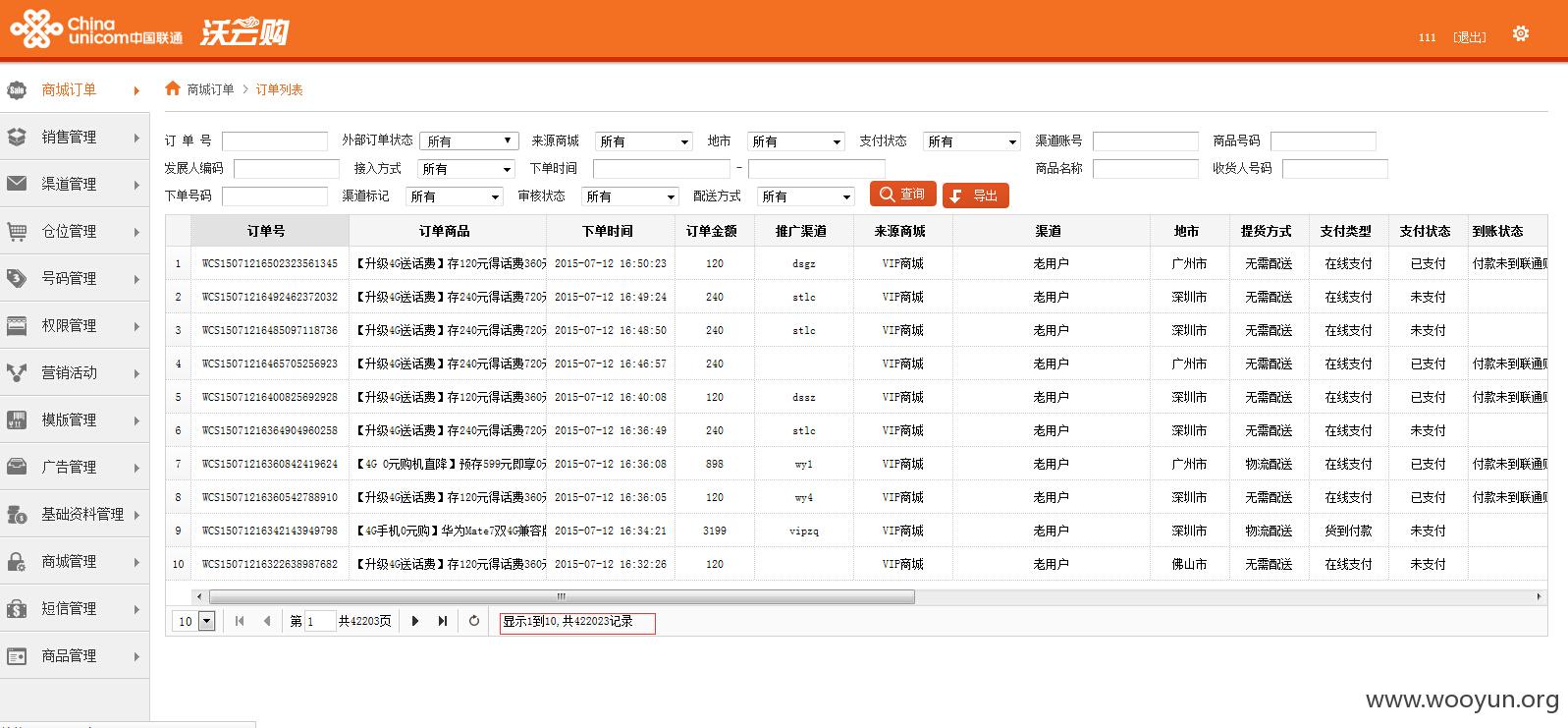
Task: Open the 地市 filter dropdown
Action: [795, 141]
